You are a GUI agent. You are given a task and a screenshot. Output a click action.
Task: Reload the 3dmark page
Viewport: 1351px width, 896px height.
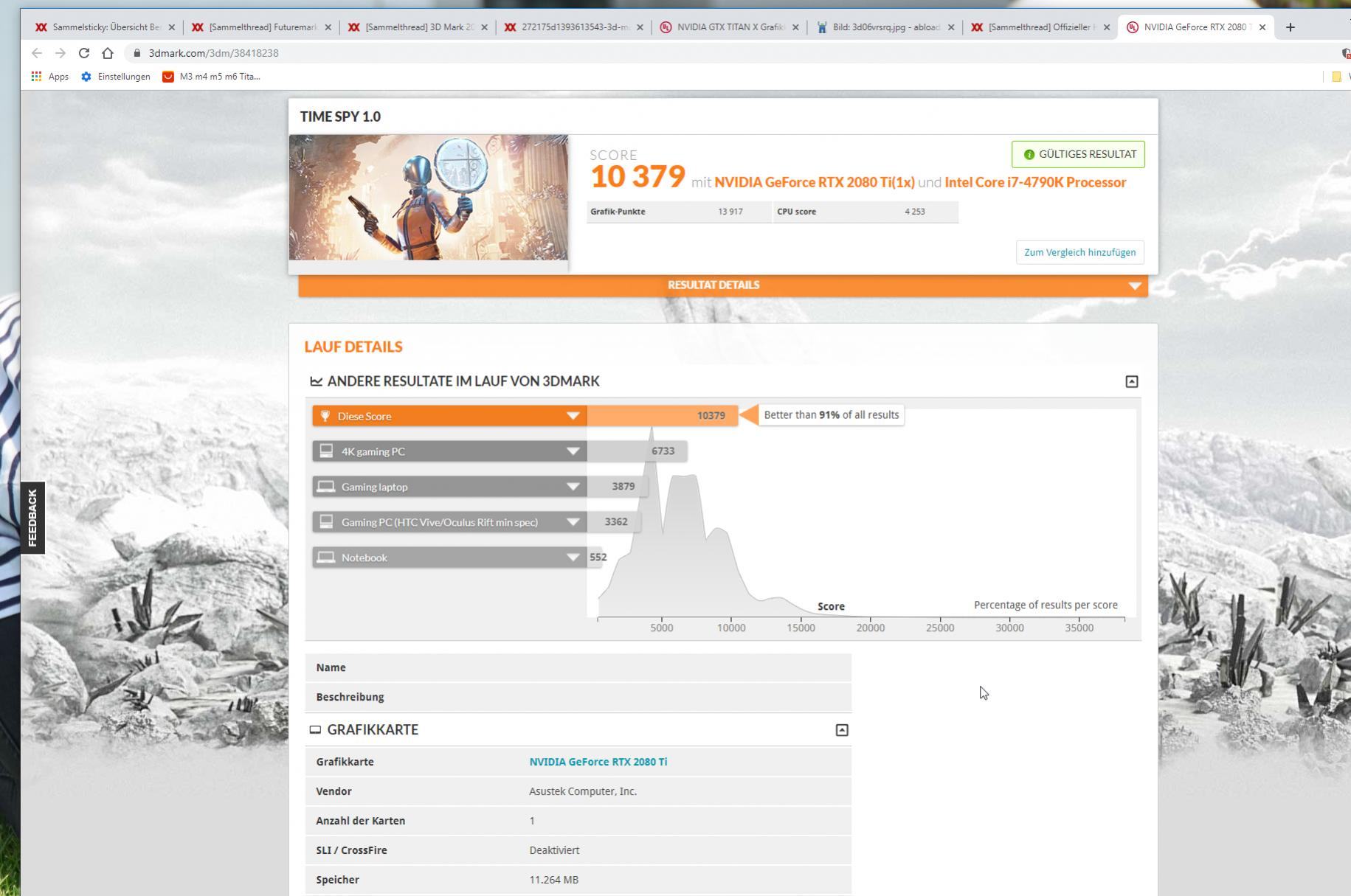[84, 53]
